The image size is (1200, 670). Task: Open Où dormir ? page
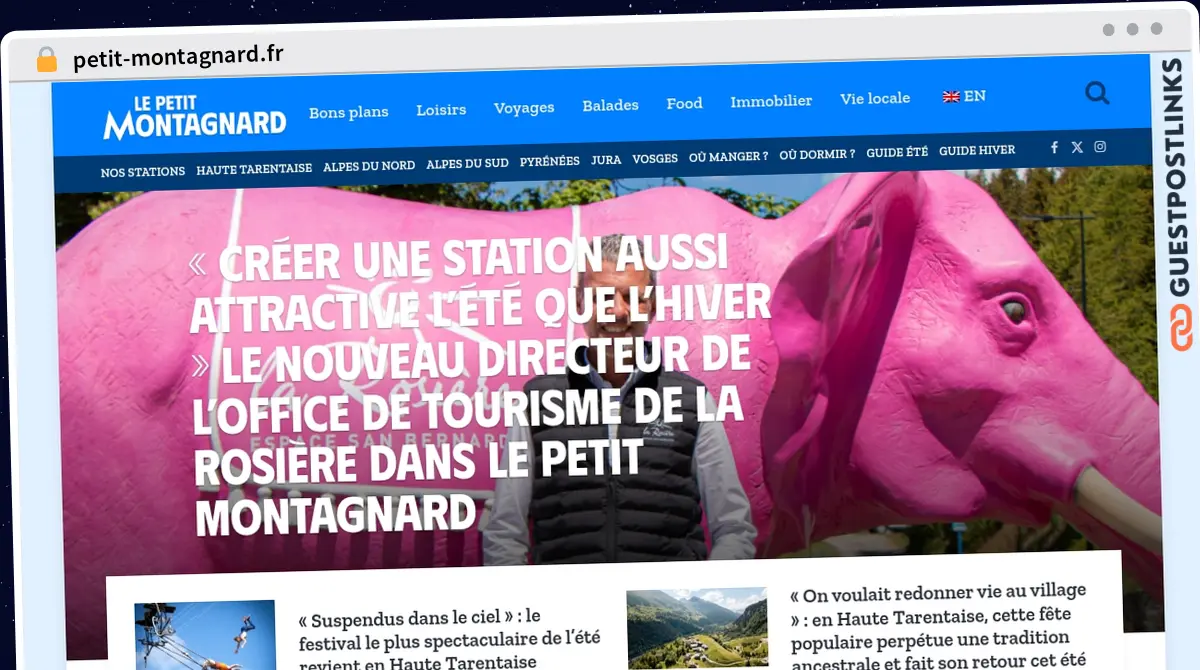pos(817,154)
